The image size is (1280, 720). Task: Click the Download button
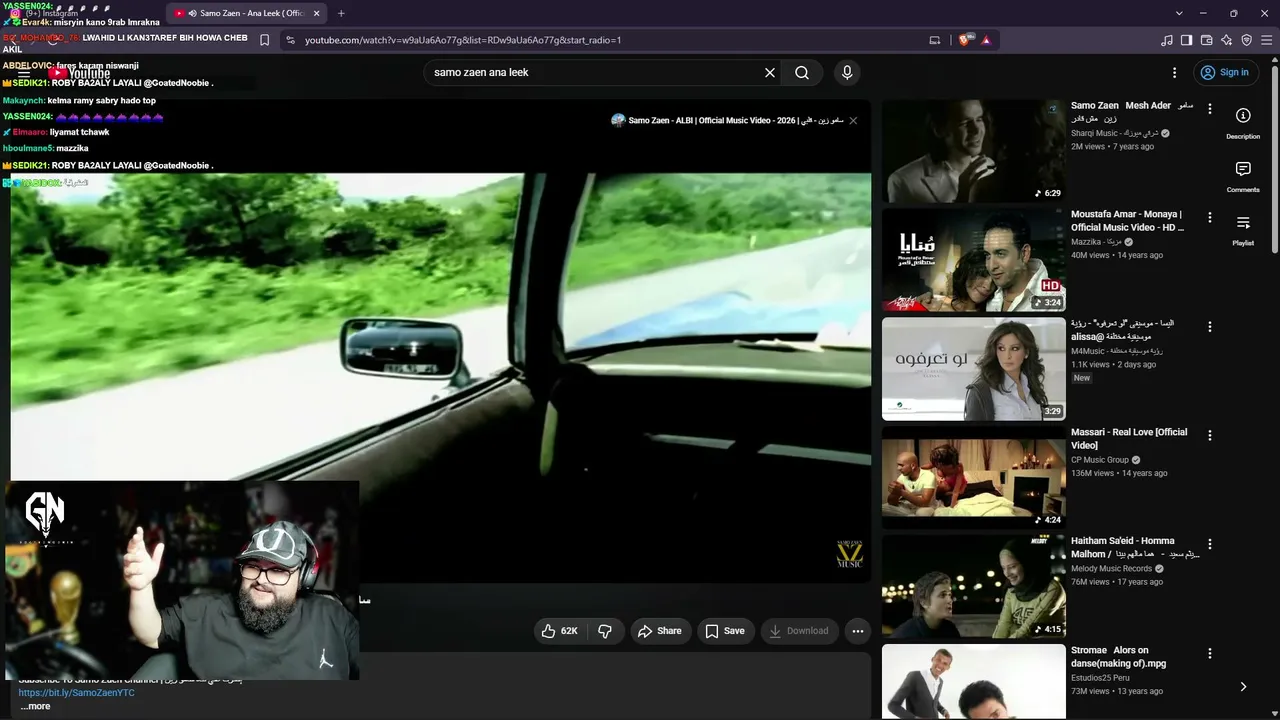click(798, 631)
